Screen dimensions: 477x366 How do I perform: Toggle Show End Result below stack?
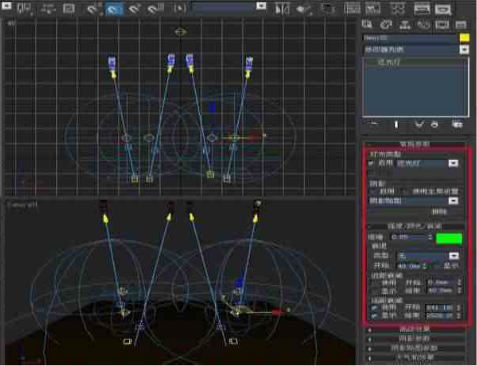click(396, 124)
